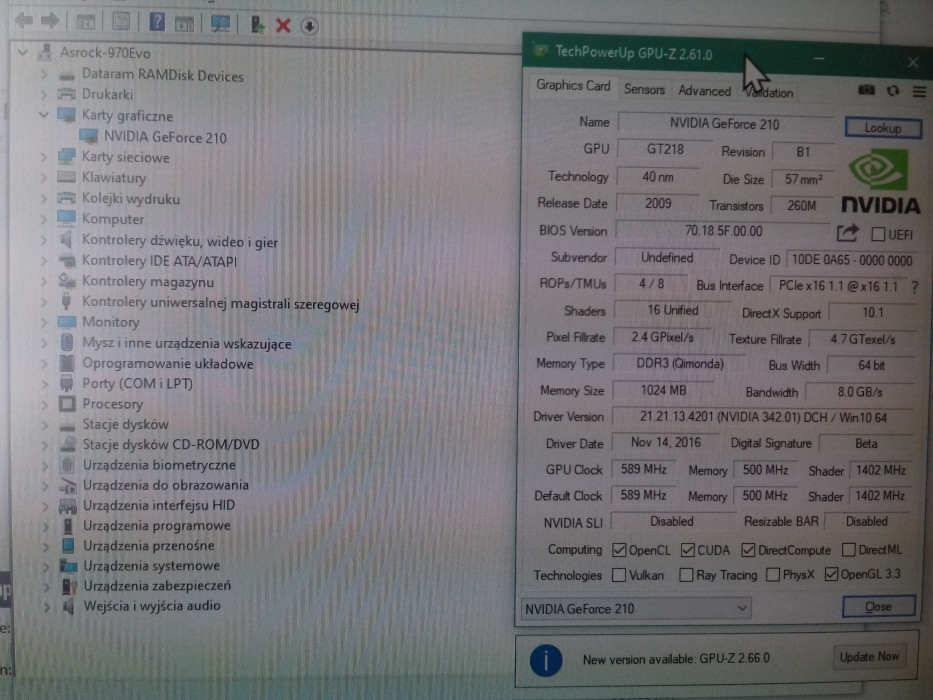Export BIOS using the share arrow icon
This screenshot has width=933, height=700.
click(847, 233)
